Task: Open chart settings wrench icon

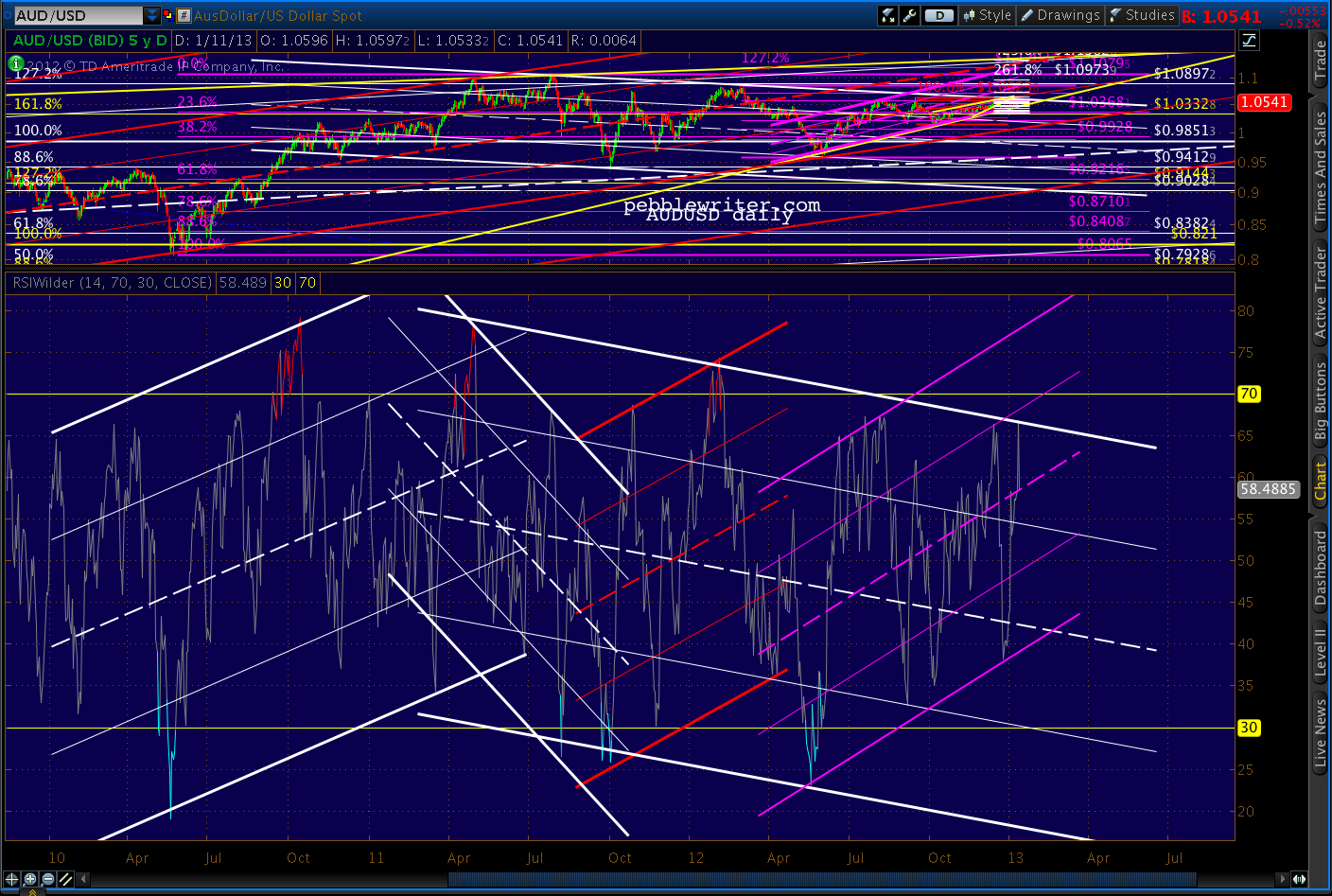Action: click(x=909, y=15)
